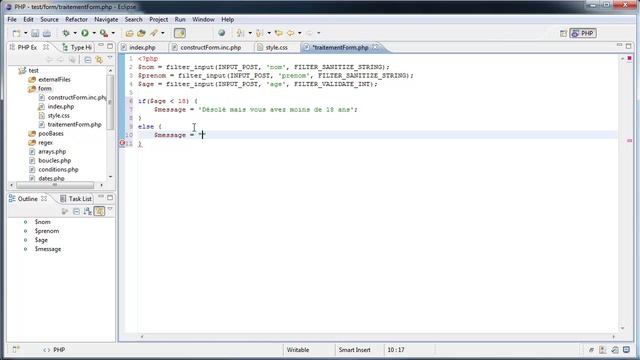Click the Smart Insert status field
Viewport: 640px width, 360px height.
pyautogui.click(x=354, y=350)
